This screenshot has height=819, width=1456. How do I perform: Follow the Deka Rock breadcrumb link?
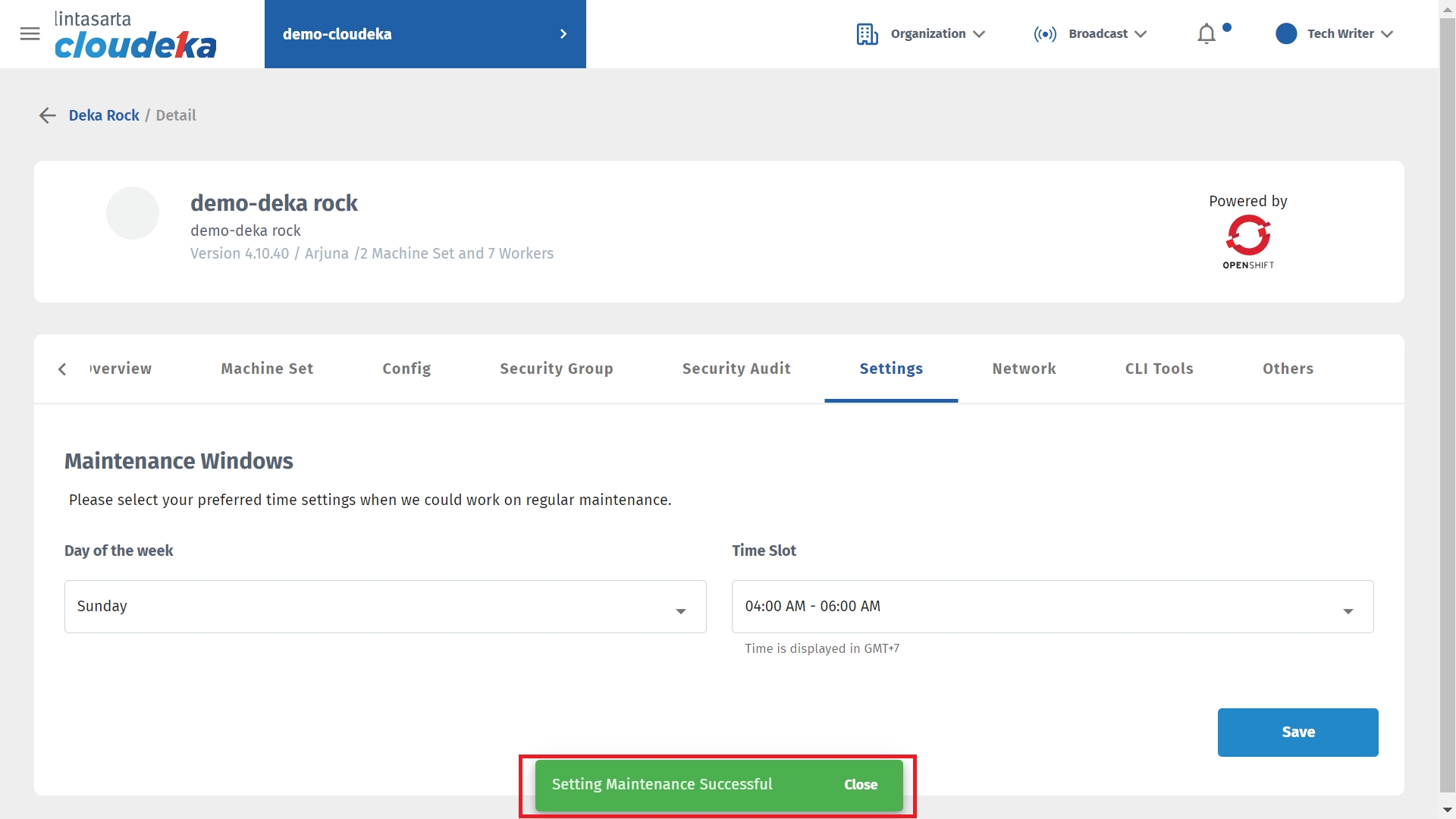104,115
